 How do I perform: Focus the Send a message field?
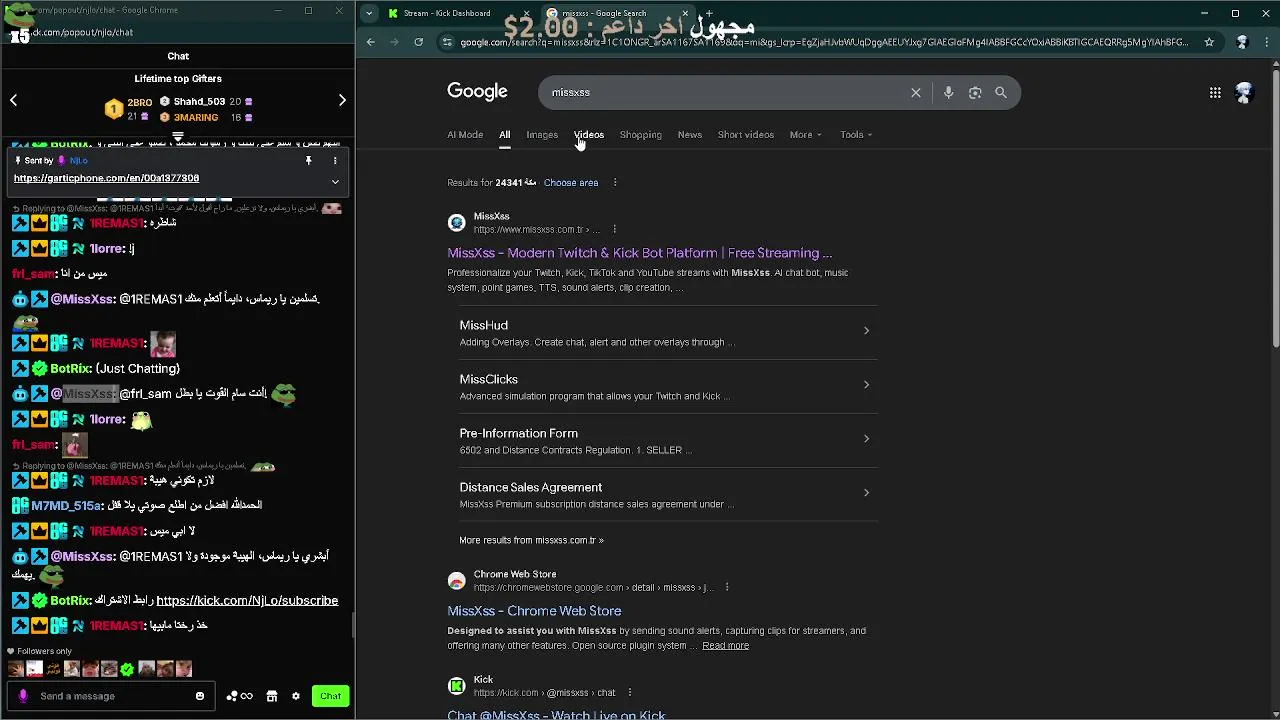(x=109, y=696)
